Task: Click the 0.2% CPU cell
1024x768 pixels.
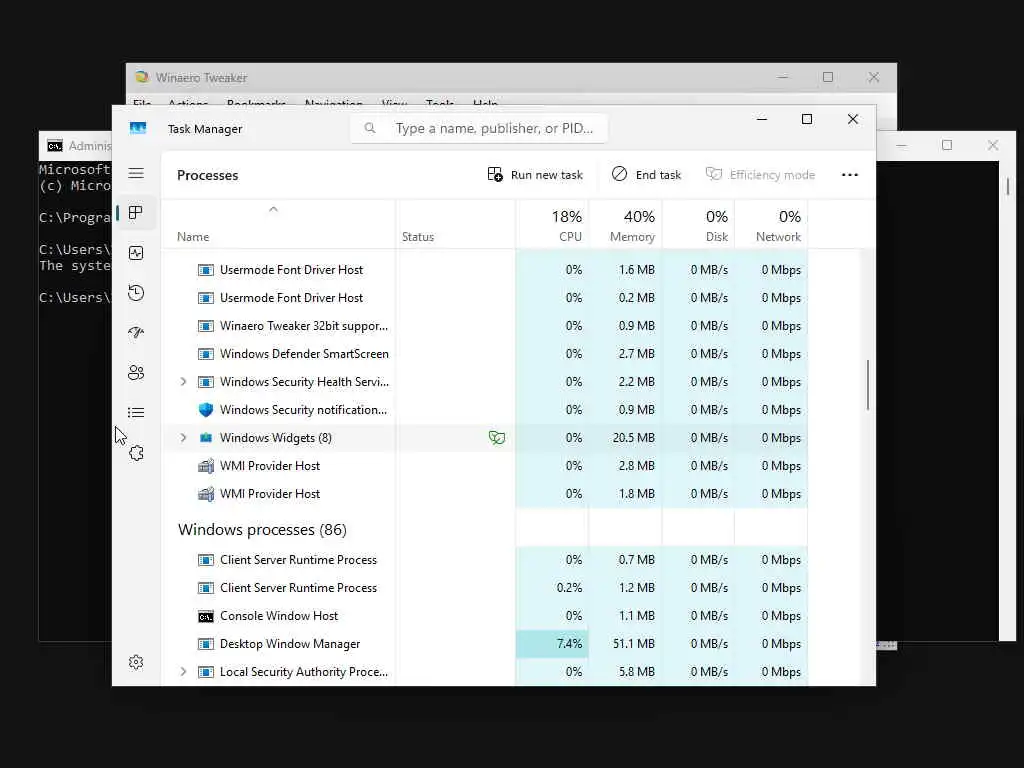Action: point(552,588)
